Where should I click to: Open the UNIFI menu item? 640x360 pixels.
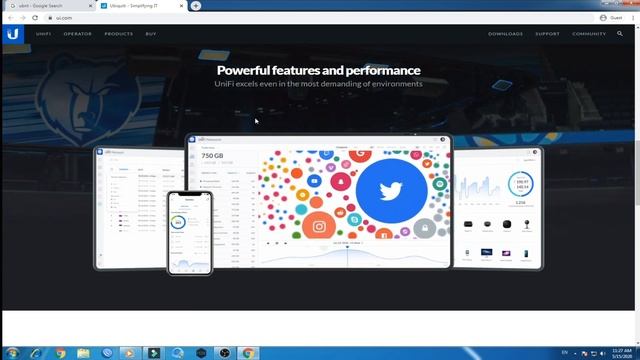click(44, 34)
